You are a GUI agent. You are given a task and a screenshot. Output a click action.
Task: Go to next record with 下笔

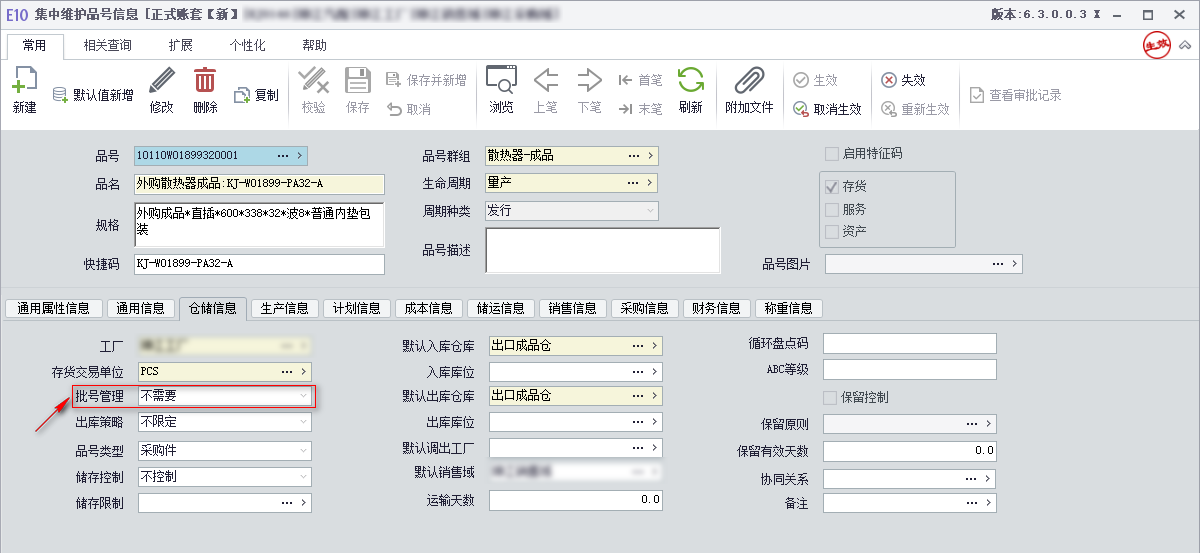pyautogui.click(x=590, y=82)
